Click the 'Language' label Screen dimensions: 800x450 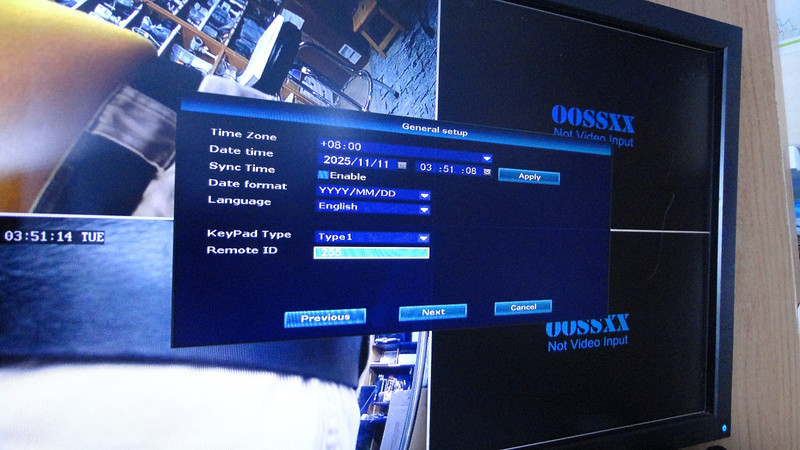click(x=239, y=201)
